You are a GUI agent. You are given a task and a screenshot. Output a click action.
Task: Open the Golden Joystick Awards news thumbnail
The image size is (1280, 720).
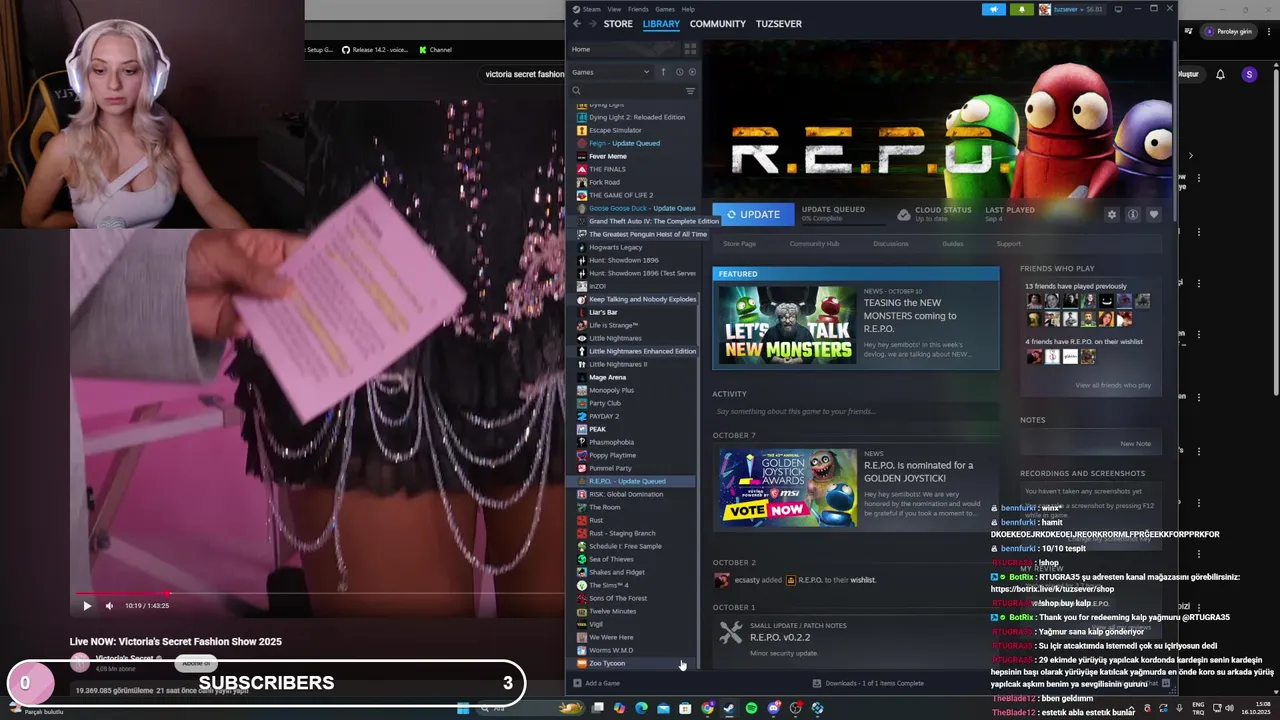(788, 488)
